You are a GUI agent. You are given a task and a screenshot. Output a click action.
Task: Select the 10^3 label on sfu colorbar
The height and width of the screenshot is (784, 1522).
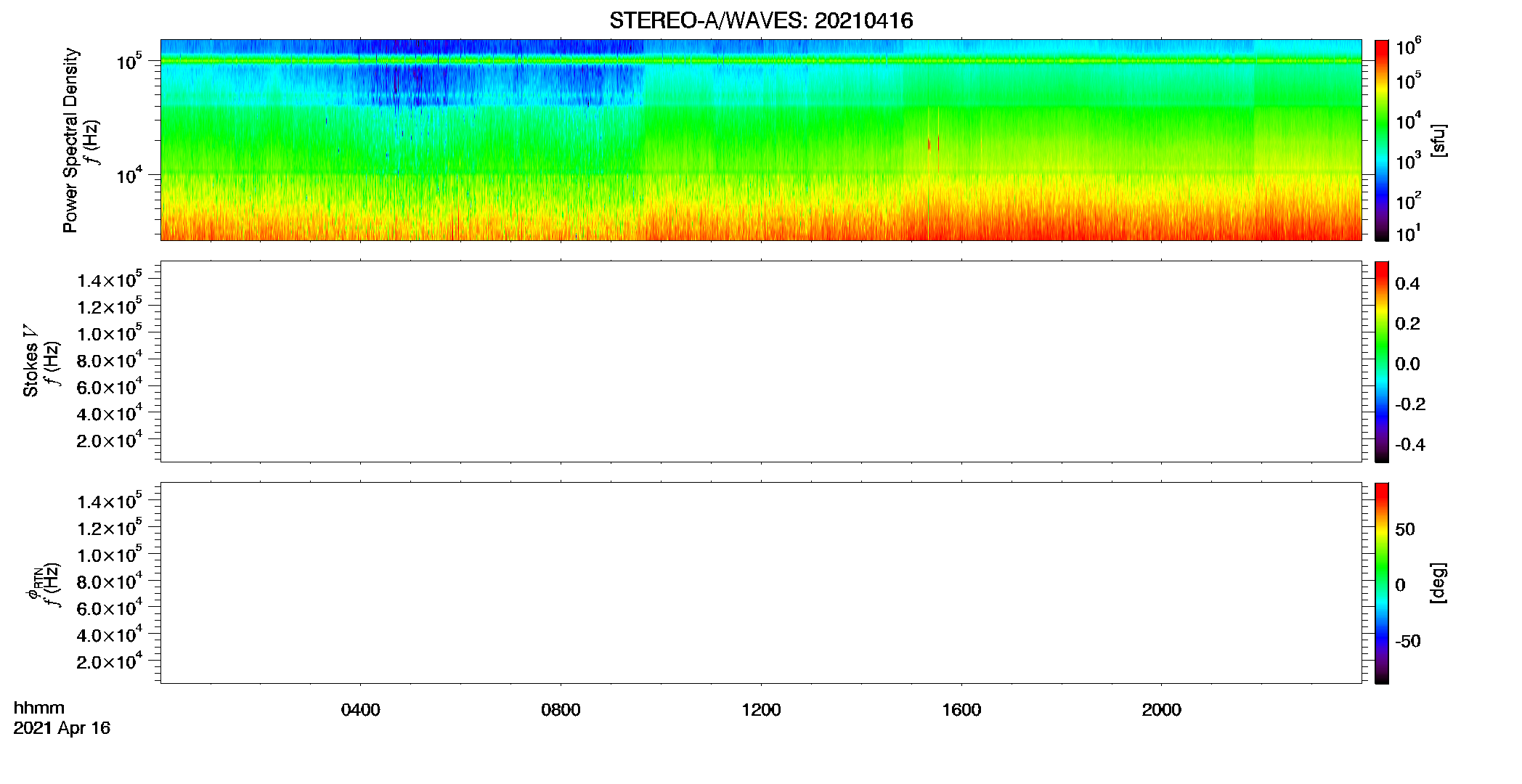(1408, 161)
